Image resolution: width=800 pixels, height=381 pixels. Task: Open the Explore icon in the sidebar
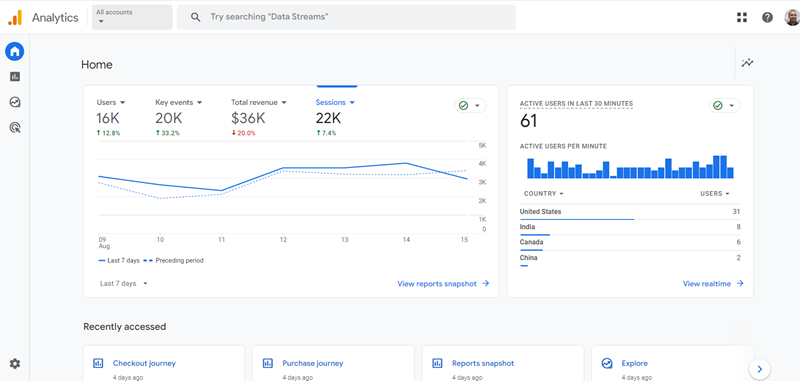(15, 102)
